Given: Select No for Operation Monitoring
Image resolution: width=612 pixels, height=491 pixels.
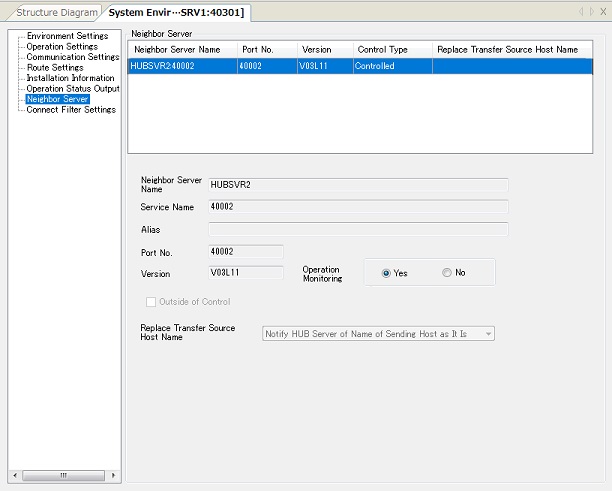Looking at the screenshot, I should 447,273.
